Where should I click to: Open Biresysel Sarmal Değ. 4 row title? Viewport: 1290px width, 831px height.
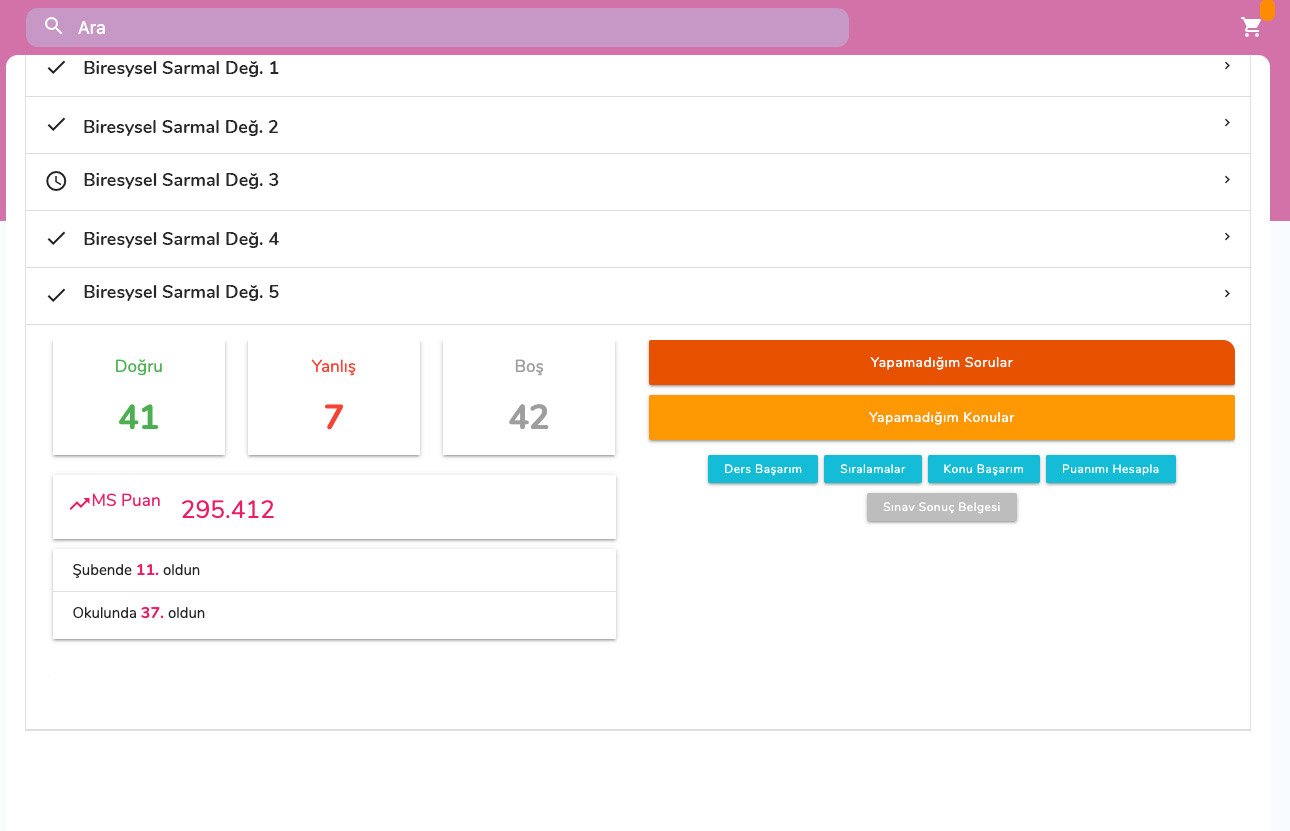coord(181,239)
